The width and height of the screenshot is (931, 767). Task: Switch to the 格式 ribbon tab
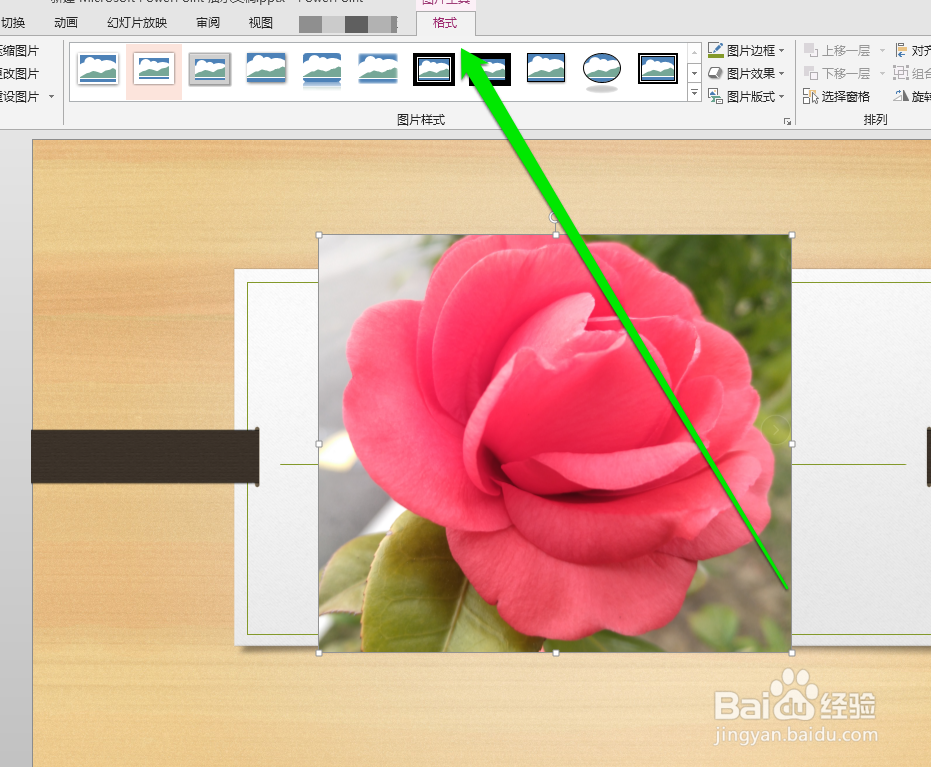445,23
